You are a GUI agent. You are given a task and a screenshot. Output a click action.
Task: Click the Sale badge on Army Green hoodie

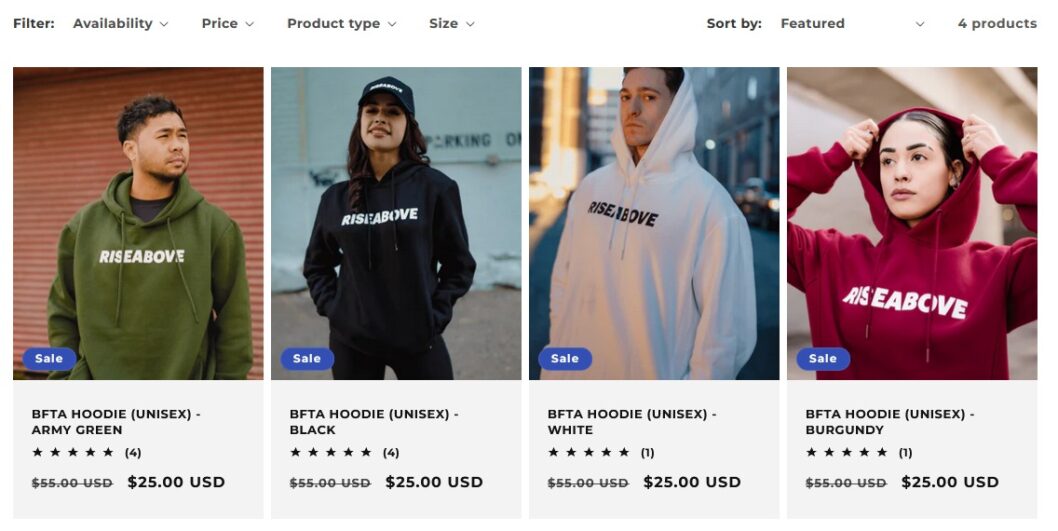49,358
